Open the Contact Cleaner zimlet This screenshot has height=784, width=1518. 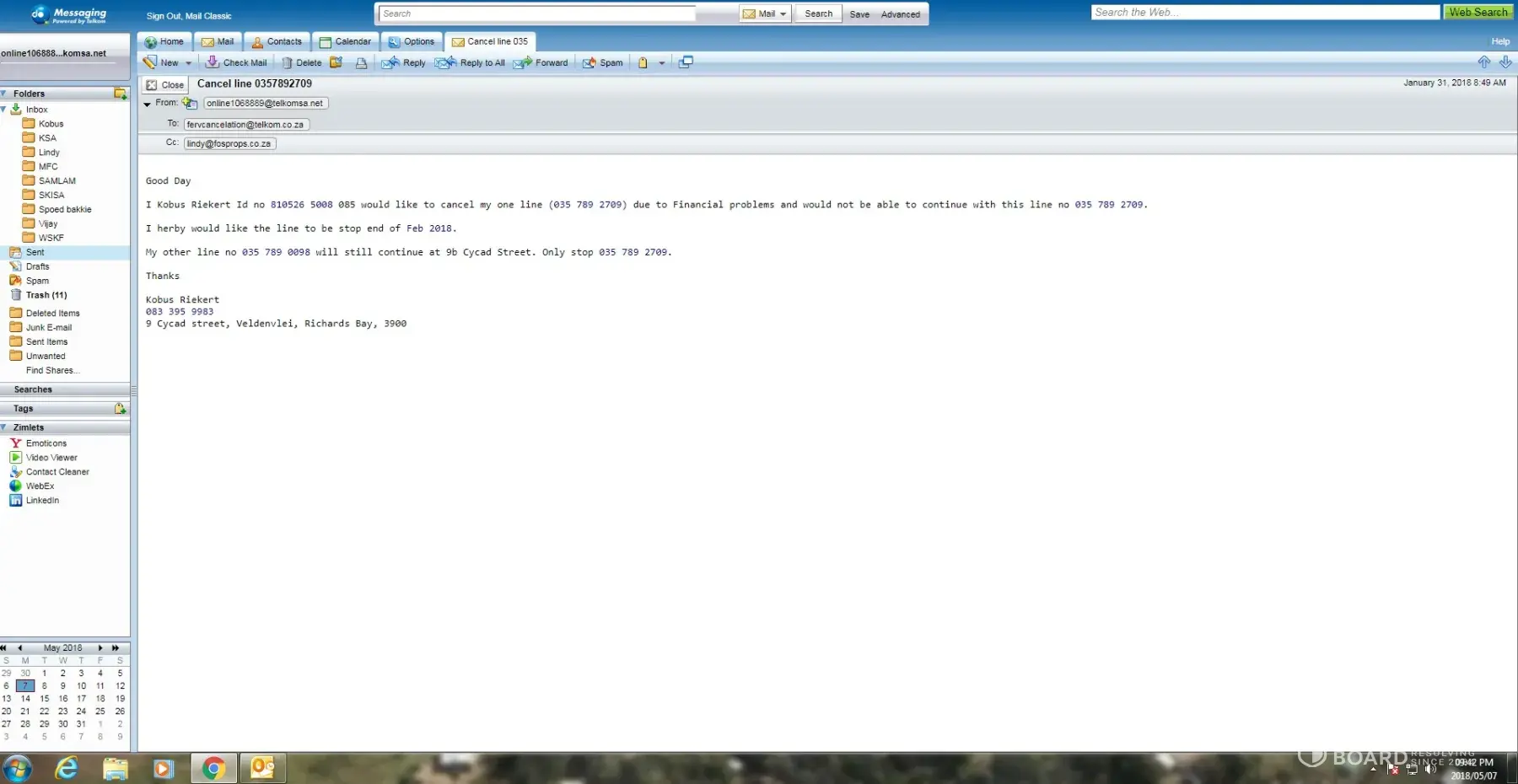[57, 472]
